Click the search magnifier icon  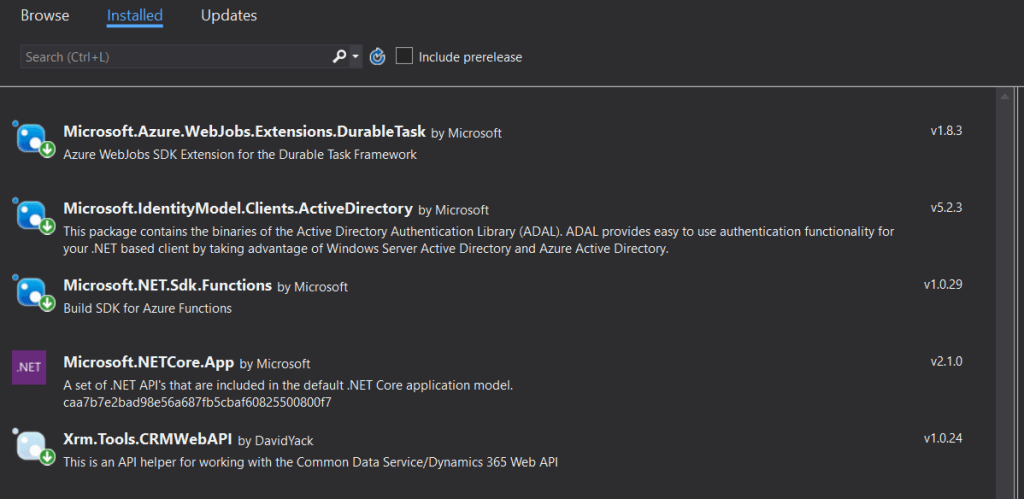click(x=340, y=57)
